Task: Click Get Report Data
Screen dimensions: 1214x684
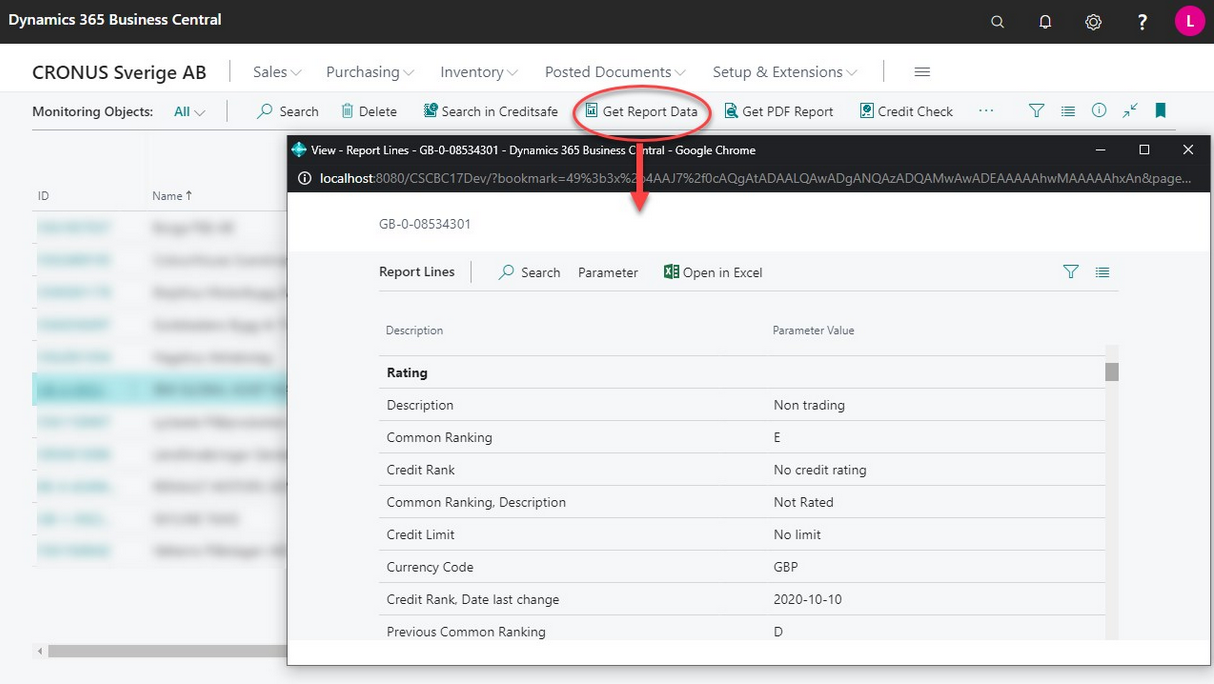Action: [x=641, y=112]
